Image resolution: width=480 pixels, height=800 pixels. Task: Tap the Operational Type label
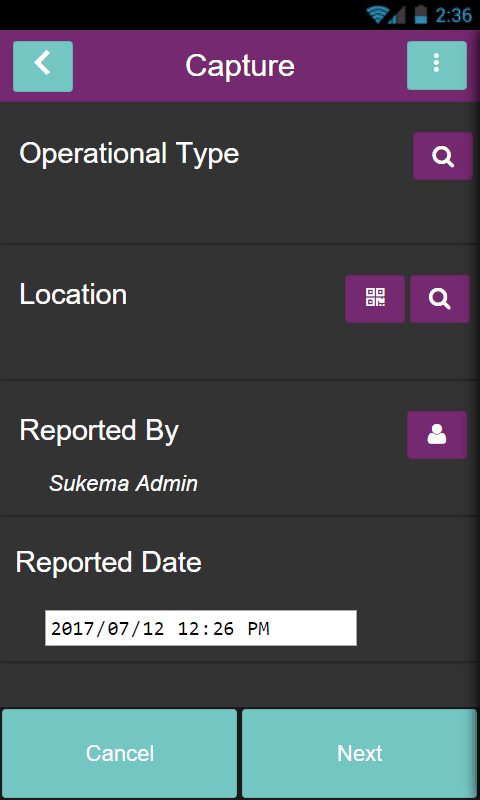click(x=129, y=154)
